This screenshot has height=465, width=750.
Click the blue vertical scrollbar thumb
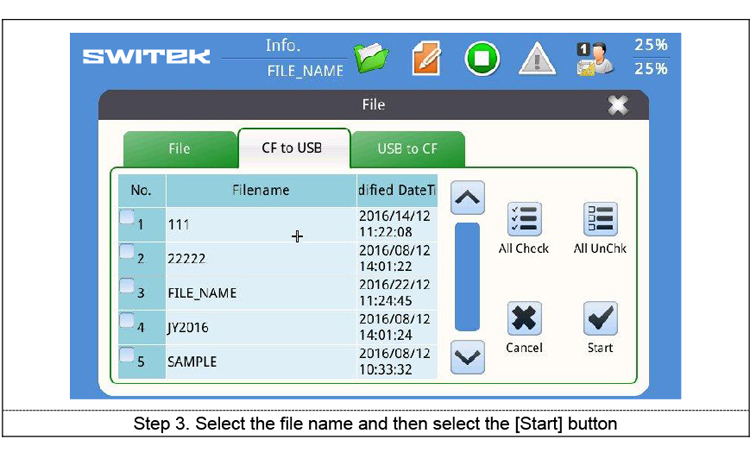pos(467,277)
